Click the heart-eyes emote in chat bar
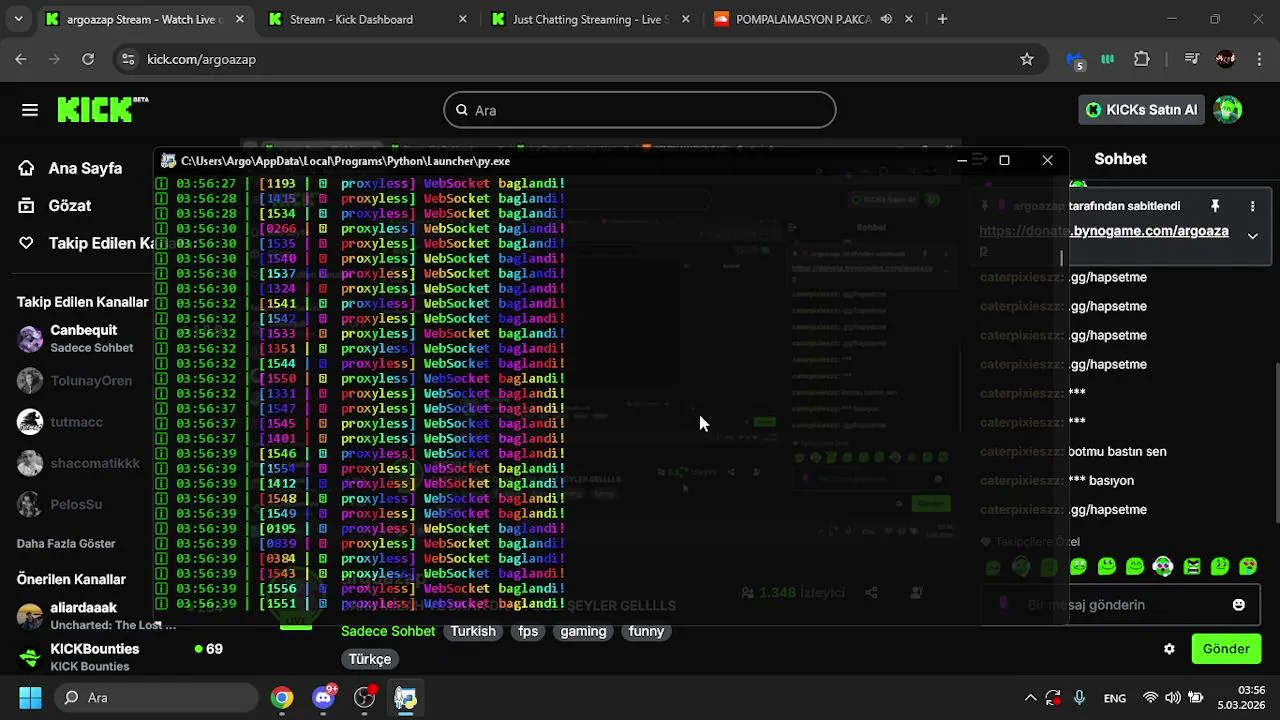Screen dimensions: 1280x720 1248,566
